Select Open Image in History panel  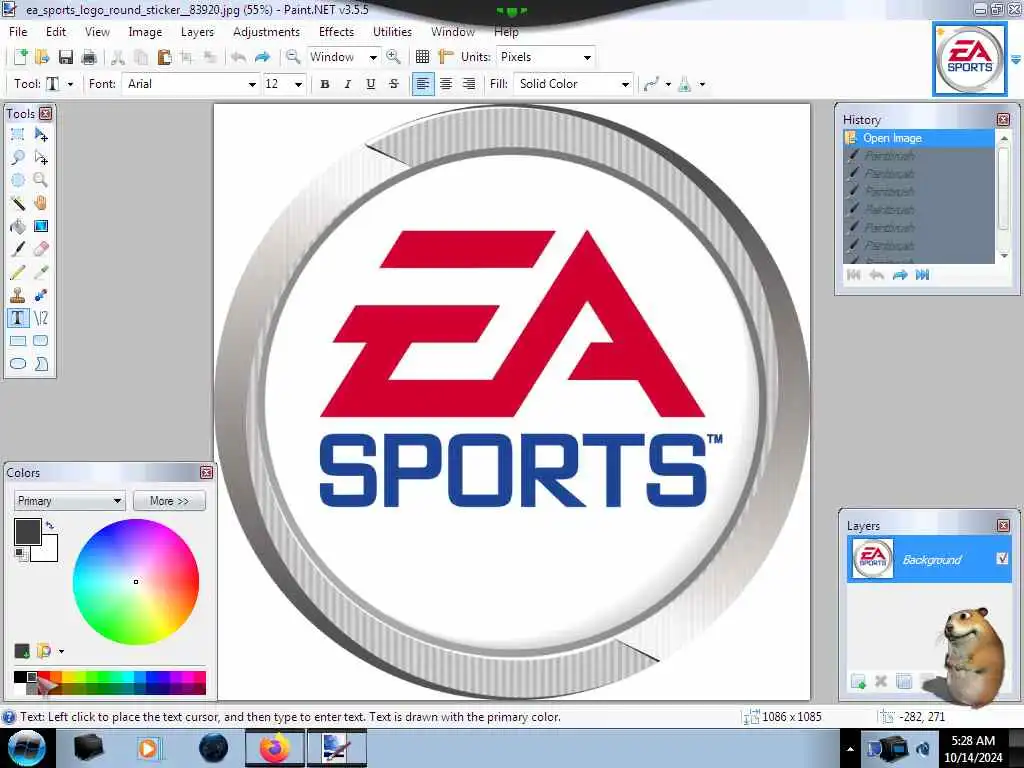pos(918,138)
